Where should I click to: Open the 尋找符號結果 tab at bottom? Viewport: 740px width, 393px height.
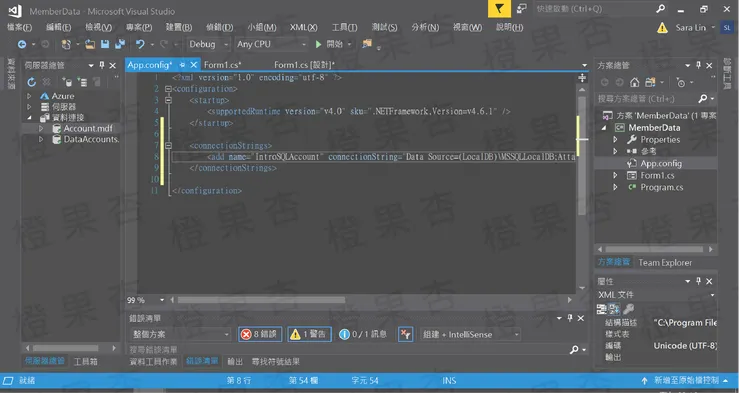pos(276,362)
